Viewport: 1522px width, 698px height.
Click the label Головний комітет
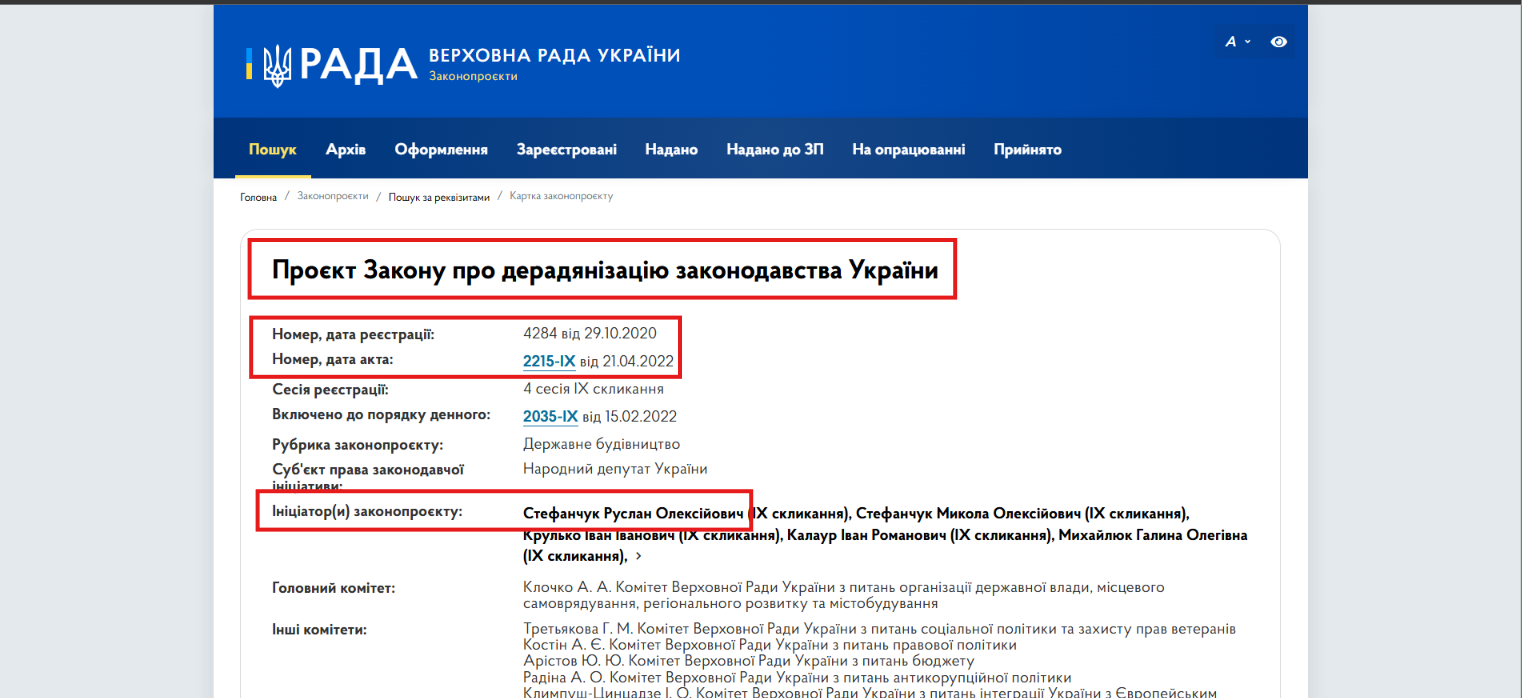[x=334, y=588]
